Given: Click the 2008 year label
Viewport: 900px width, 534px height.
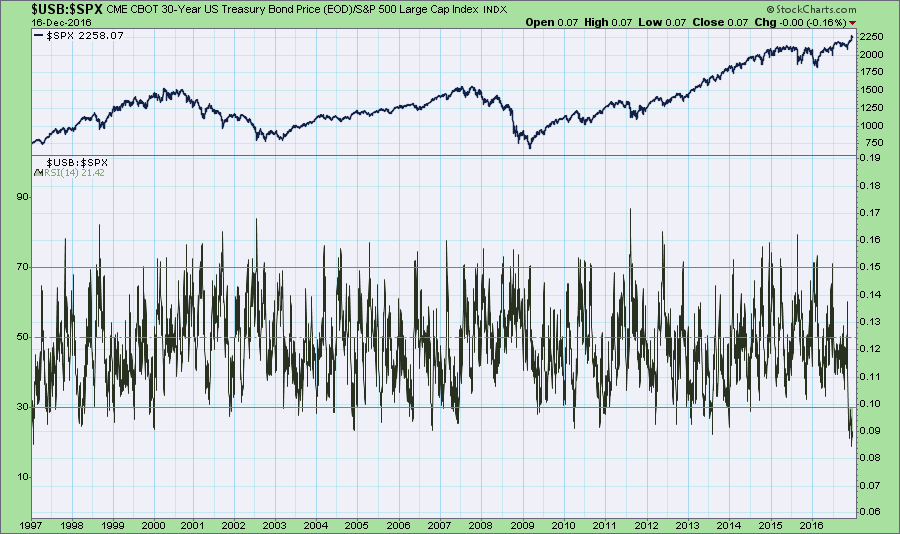Looking at the screenshot, I should (480, 525).
